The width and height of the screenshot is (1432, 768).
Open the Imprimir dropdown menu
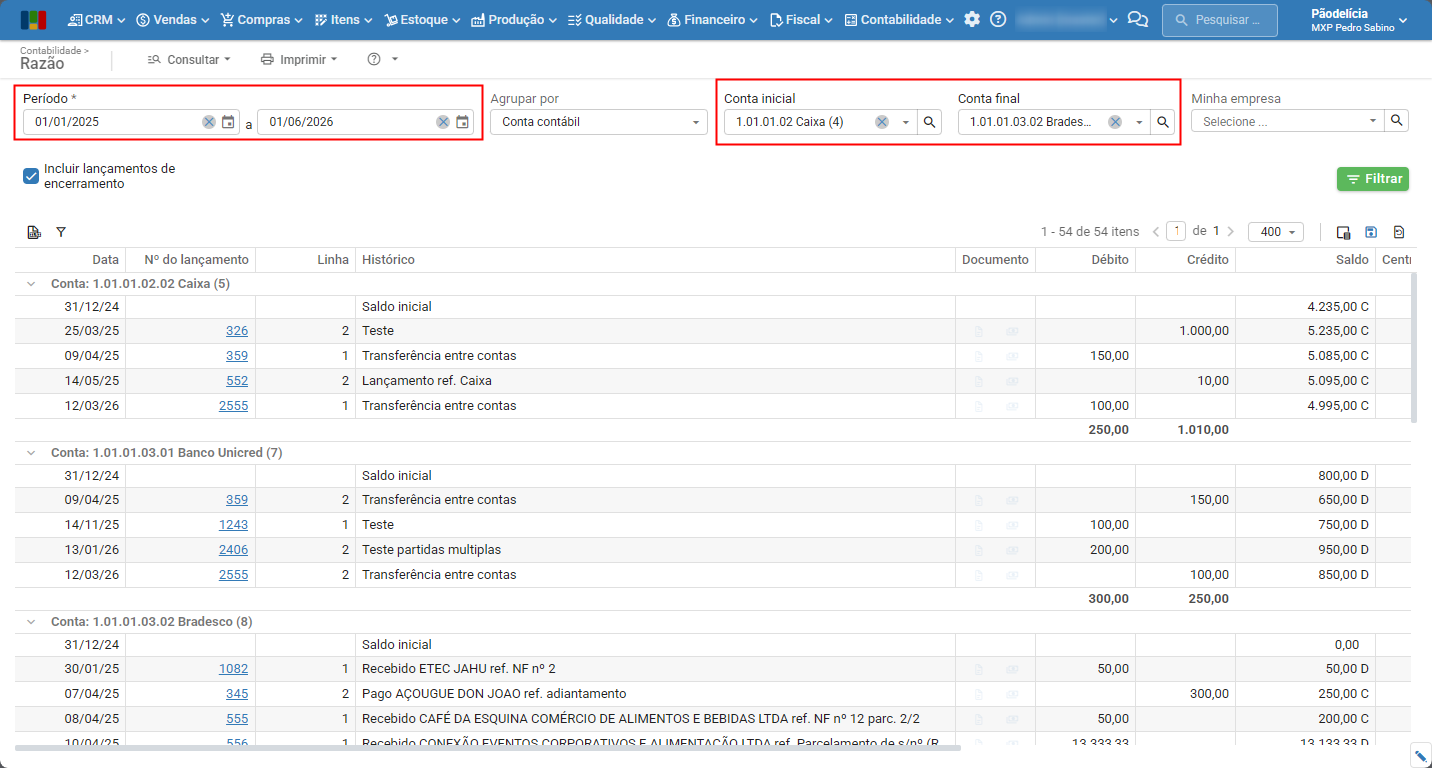pos(299,59)
